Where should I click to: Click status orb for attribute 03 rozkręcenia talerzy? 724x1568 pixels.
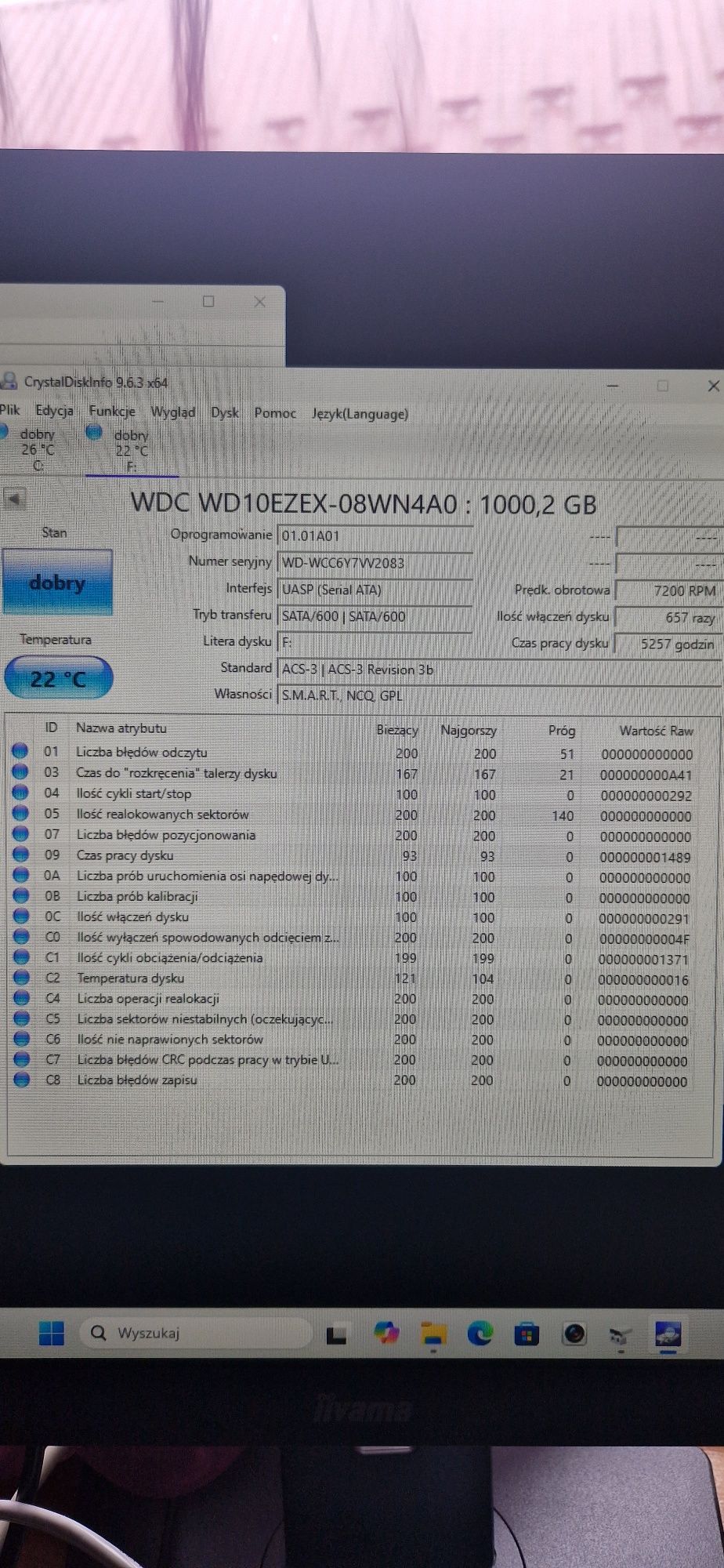(x=20, y=771)
